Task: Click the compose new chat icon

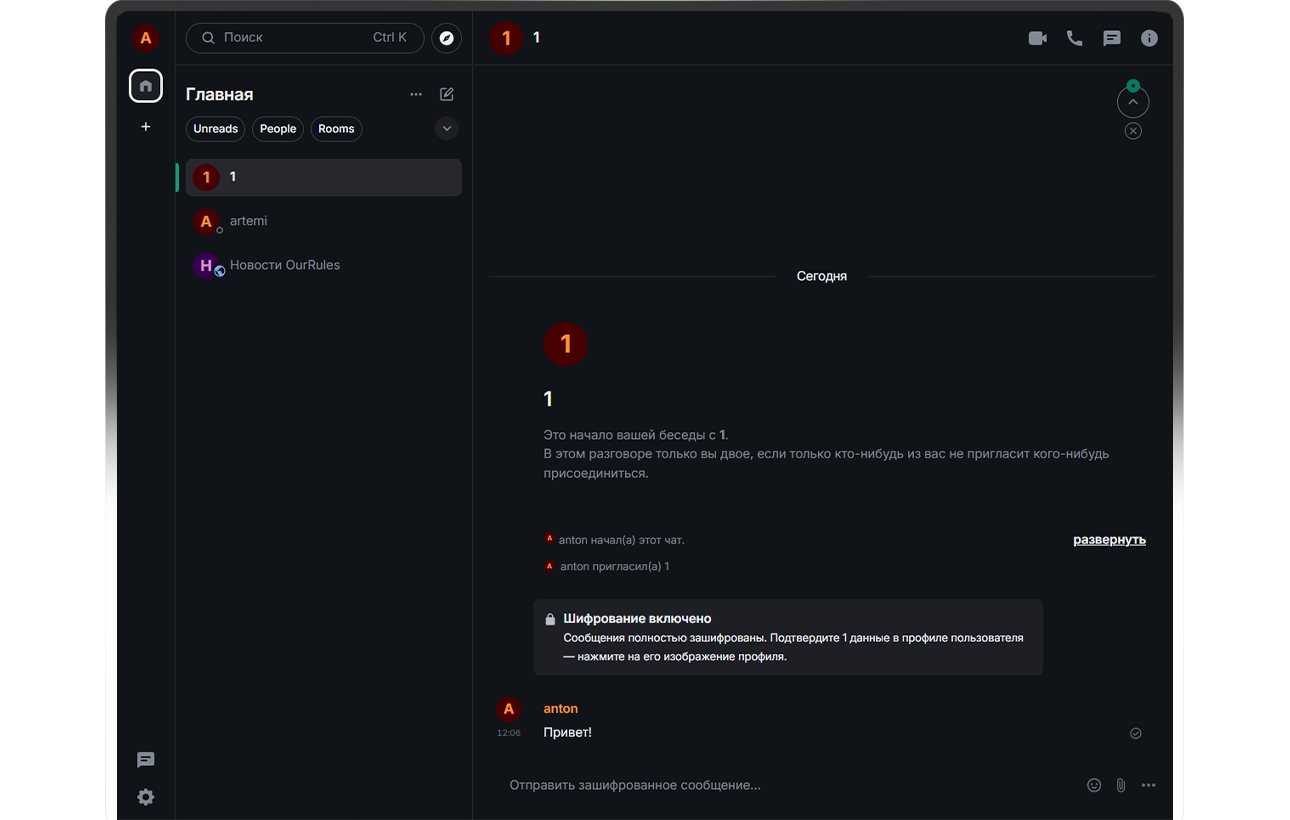Action: point(447,94)
